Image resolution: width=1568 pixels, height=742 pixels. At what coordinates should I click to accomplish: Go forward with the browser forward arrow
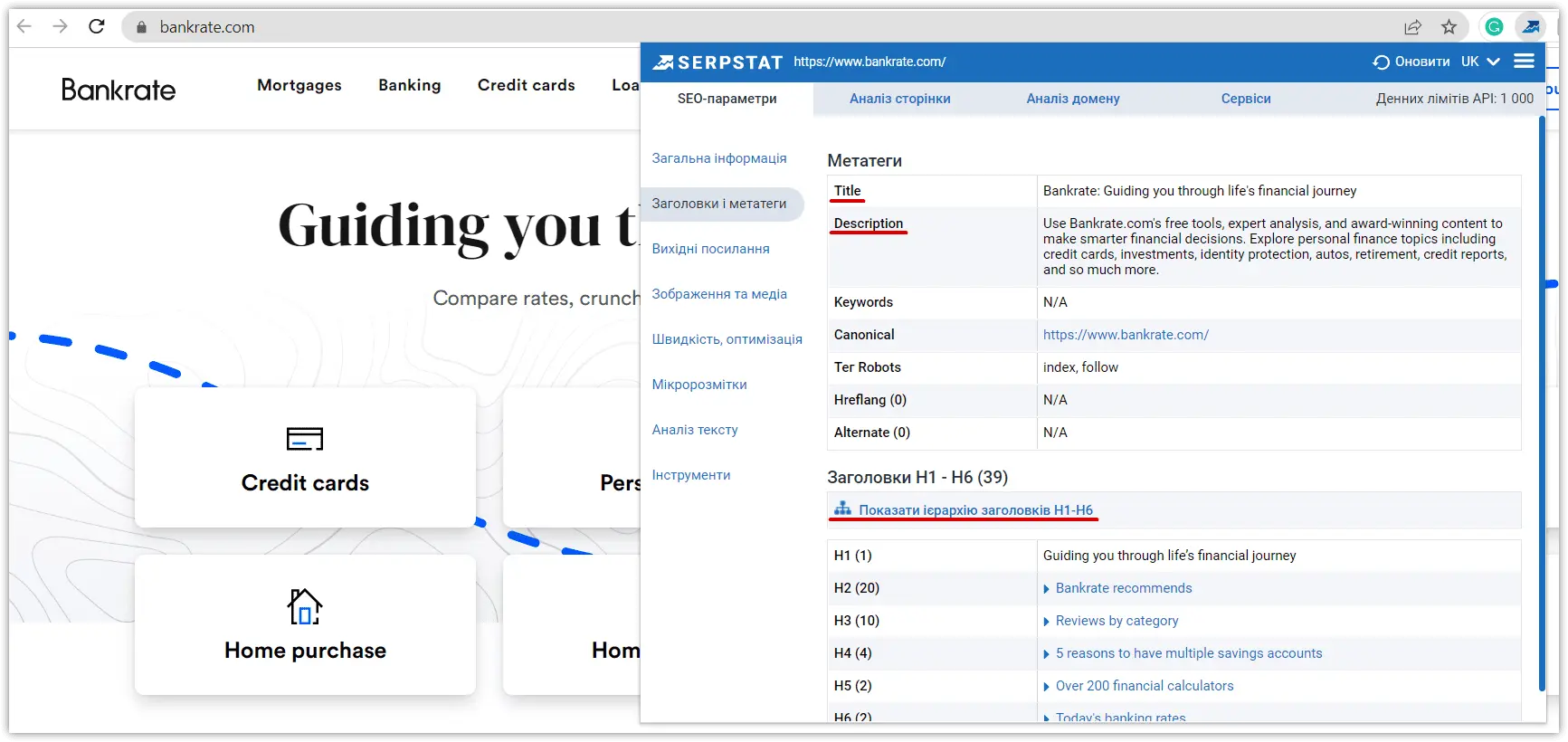coord(61,26)
